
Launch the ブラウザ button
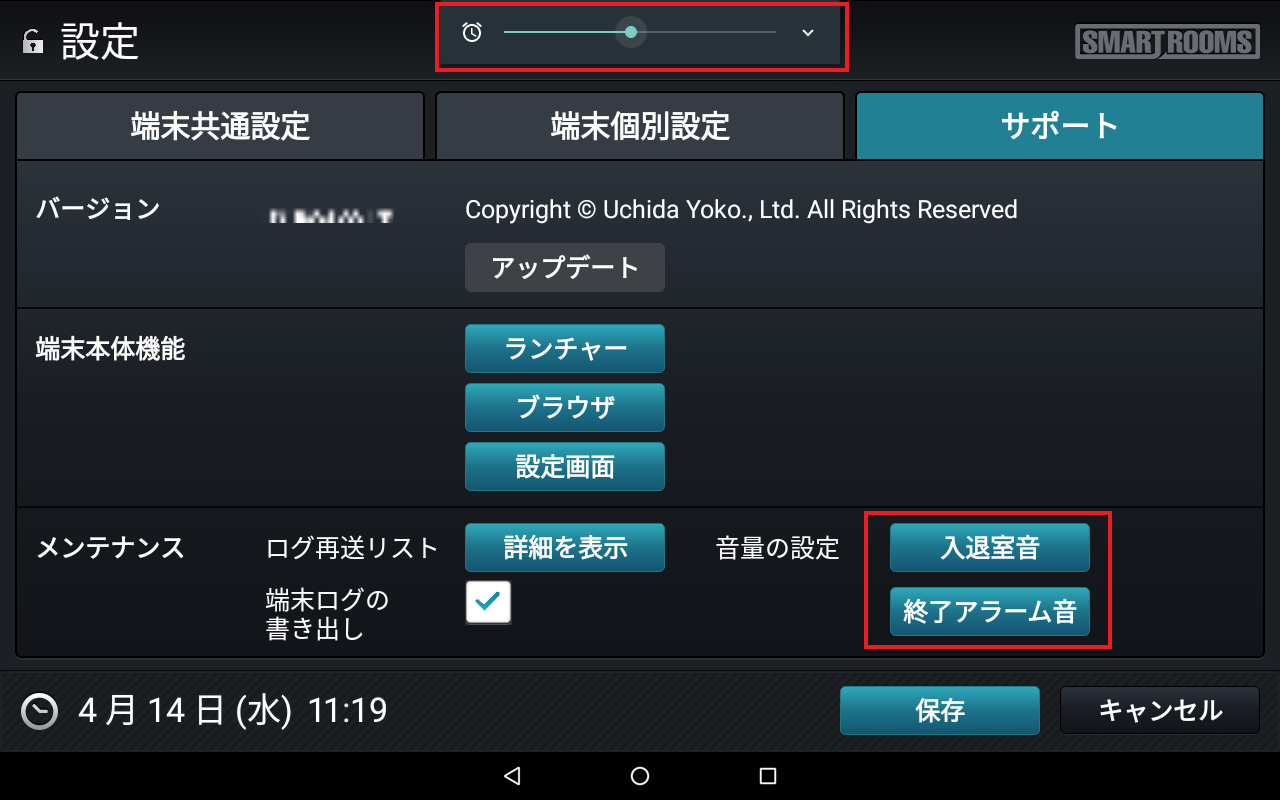click(565, 407)
